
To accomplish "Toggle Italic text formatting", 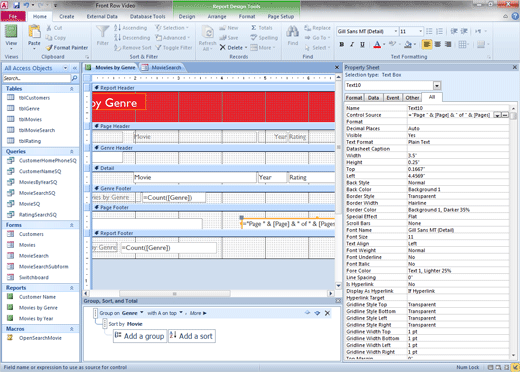I will pyautogui.click(x=352, y=44).
